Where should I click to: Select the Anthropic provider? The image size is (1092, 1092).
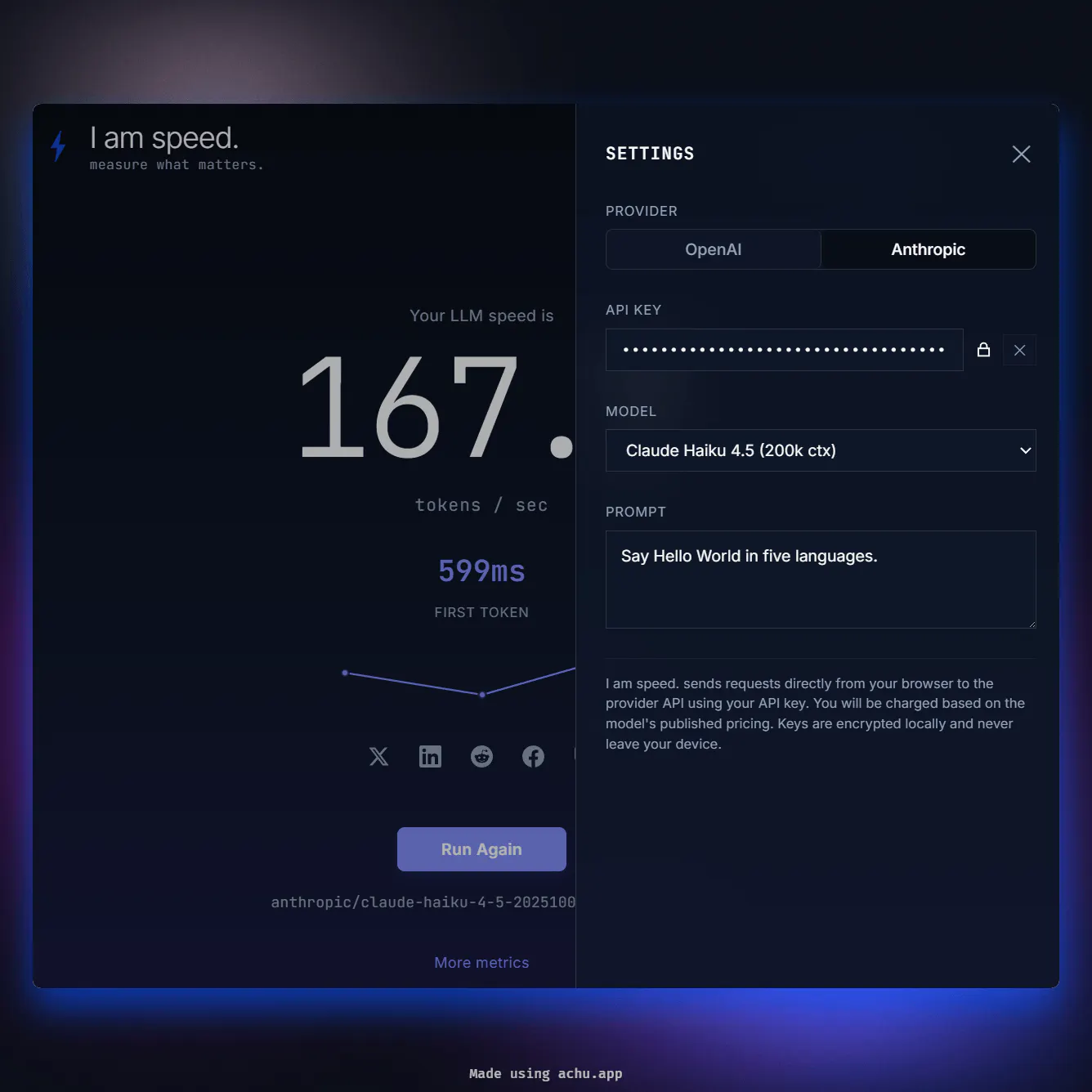928,249
